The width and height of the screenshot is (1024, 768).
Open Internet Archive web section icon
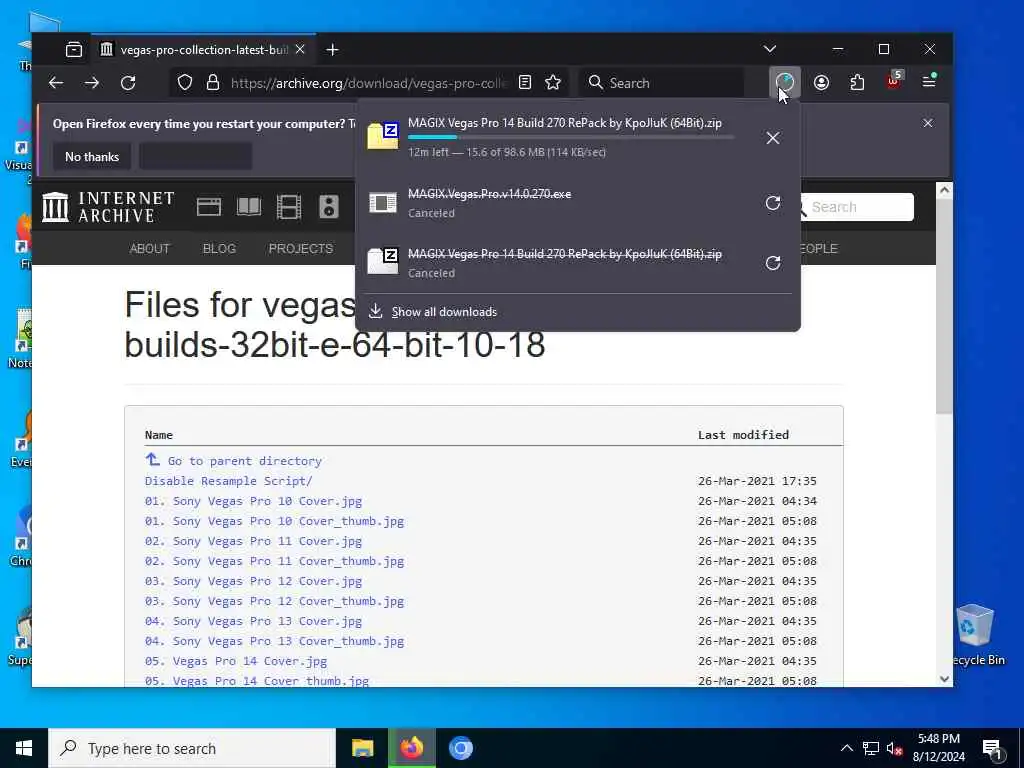coord(209,207)
